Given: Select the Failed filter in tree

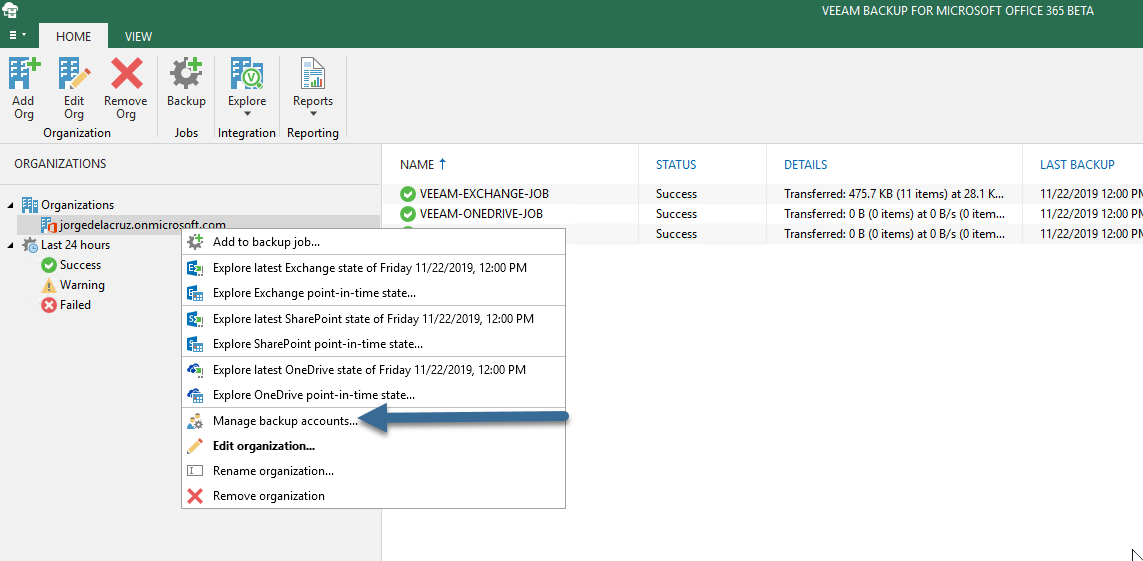Looking at the screenshot, I should click(x=75, y=305).
